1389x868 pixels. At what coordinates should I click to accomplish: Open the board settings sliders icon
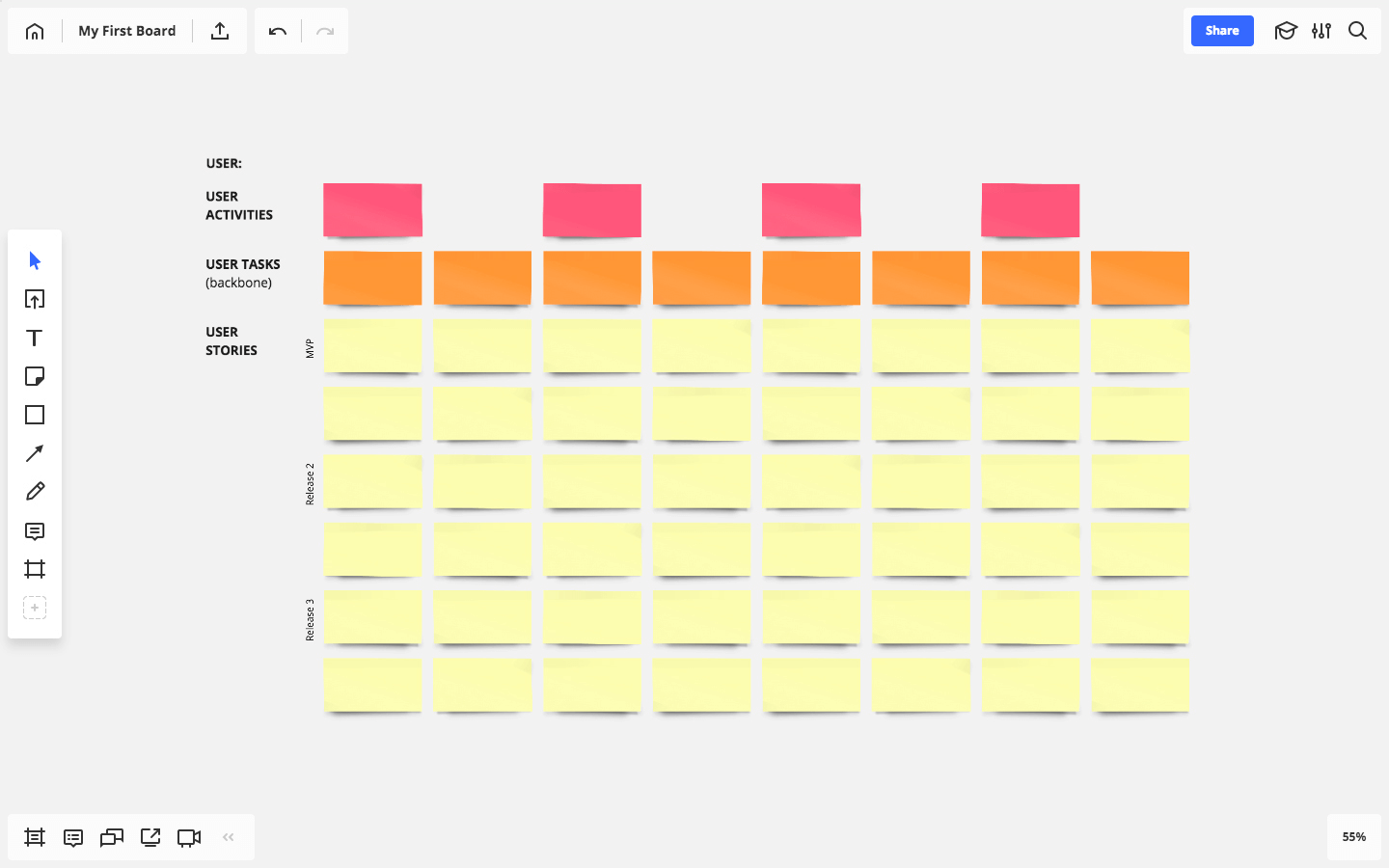click(1321, 31)
